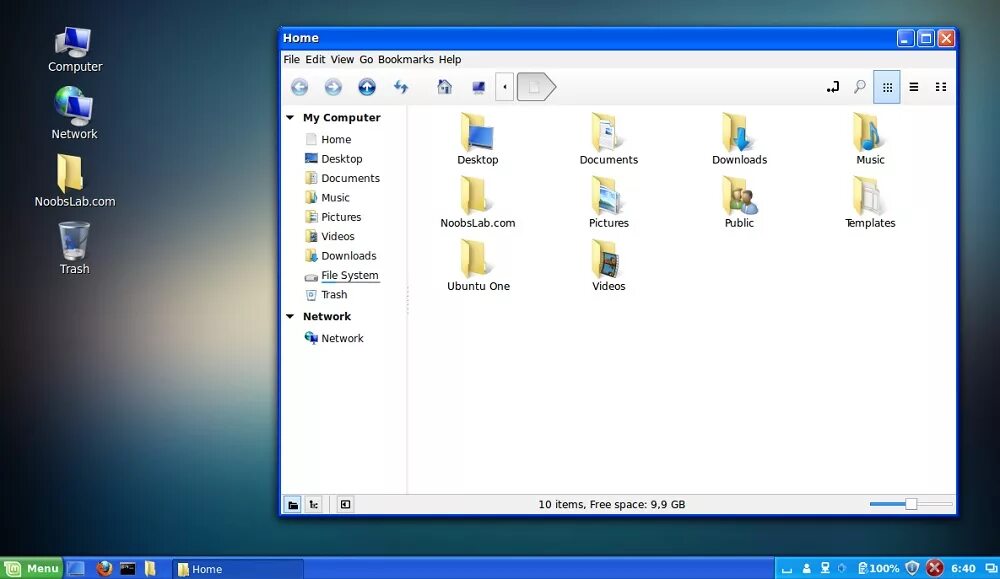The image size is (1000, 579).
Task: Click the red X tray icon
Action: point(934,568)
